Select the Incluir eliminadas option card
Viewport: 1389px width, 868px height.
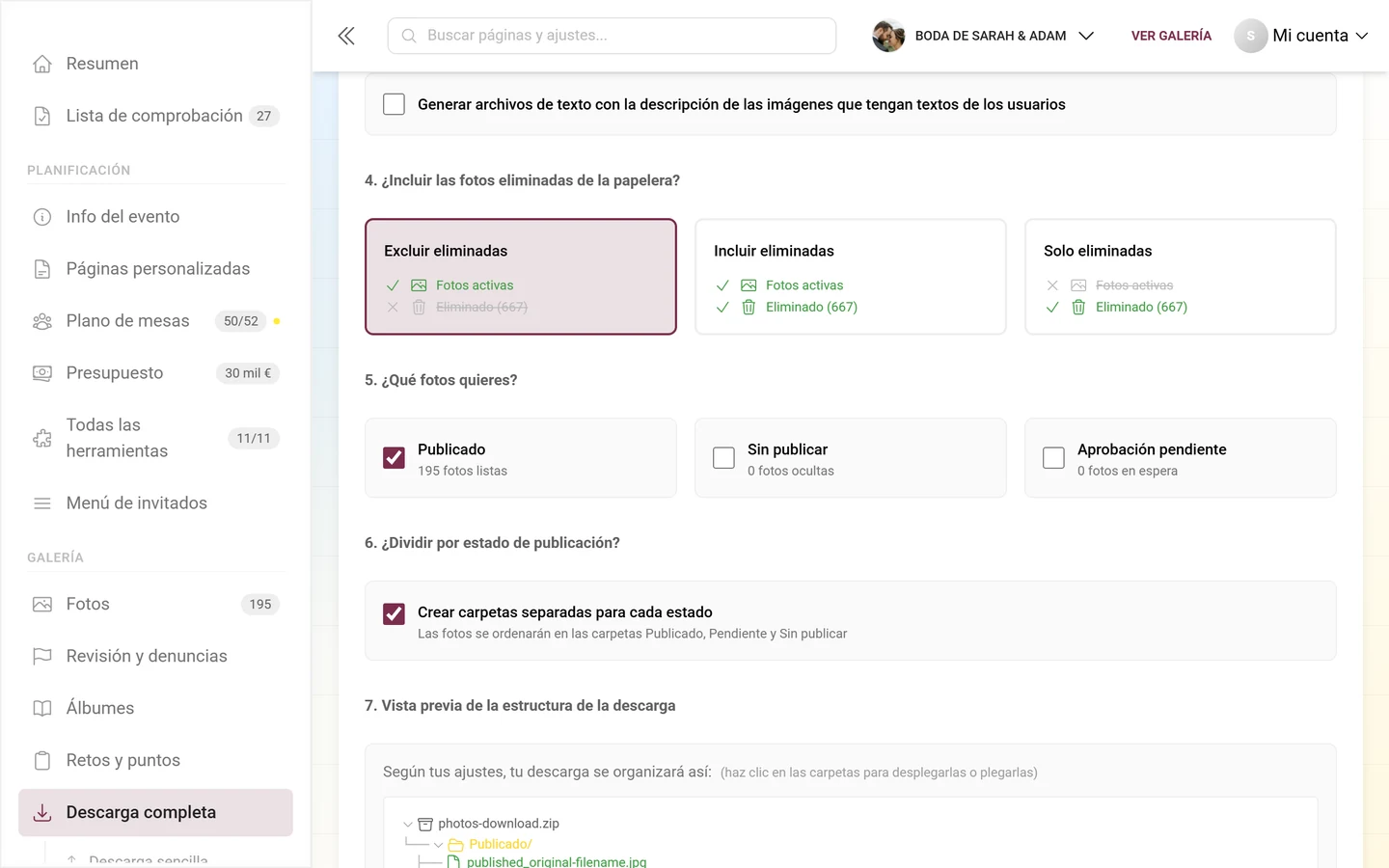(x=851, y=277)
